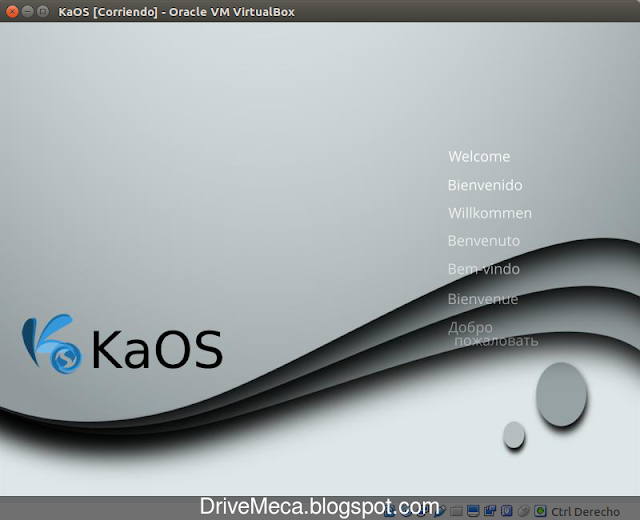Screen dimensions: 640x520
Task: Click the Добро пожаловать text
Action: (493, 334)
